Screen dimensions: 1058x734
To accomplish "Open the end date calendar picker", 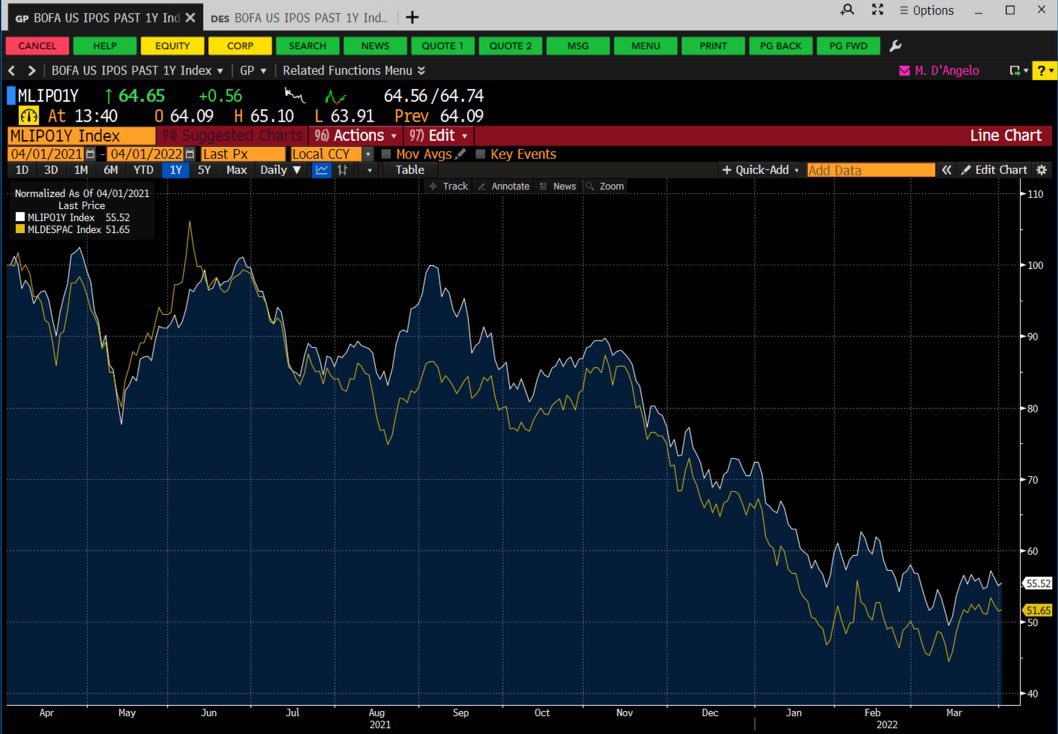I will click(x=190, y=154).
